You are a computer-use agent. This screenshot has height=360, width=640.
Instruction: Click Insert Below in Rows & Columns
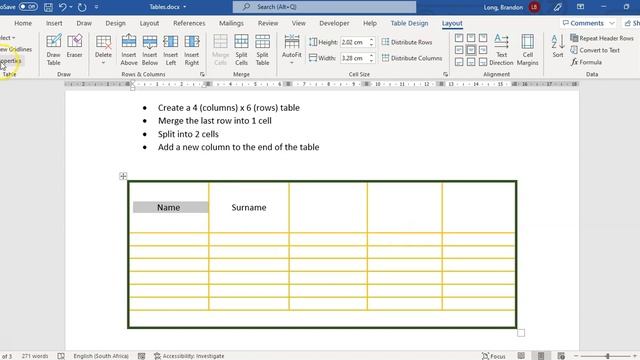(150, 50)
